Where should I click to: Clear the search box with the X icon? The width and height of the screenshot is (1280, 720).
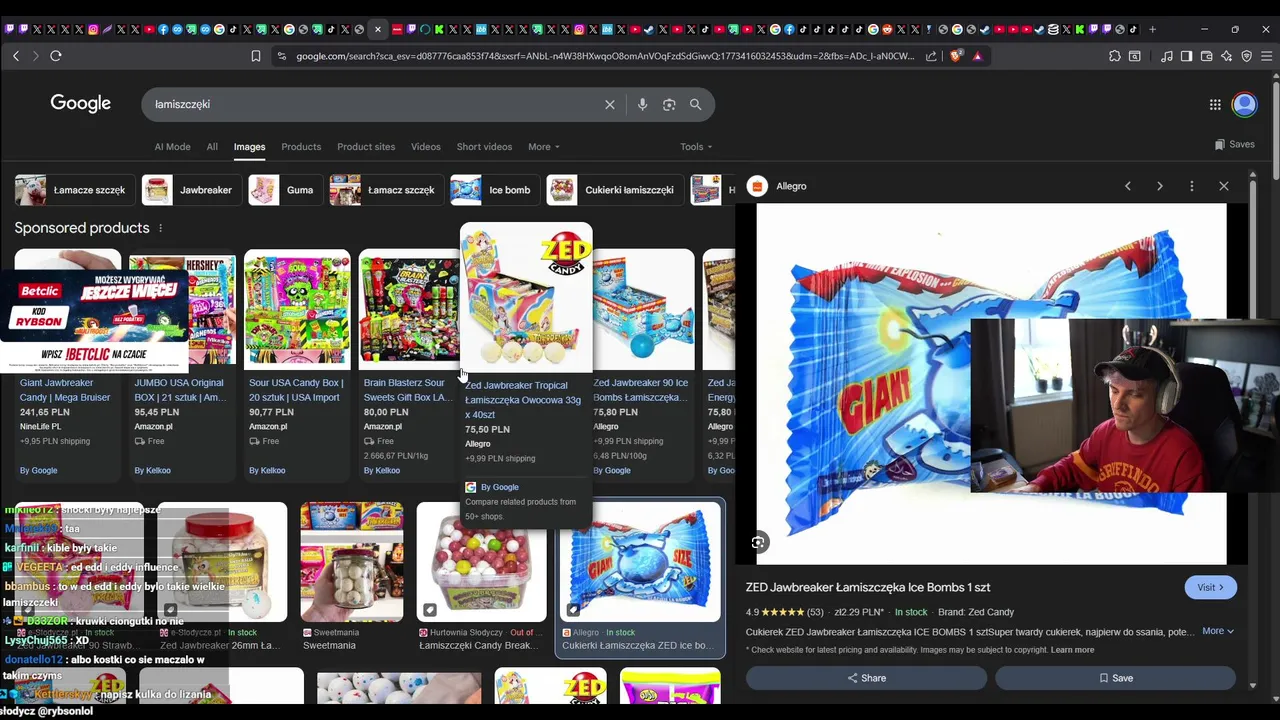pos(610,104)
